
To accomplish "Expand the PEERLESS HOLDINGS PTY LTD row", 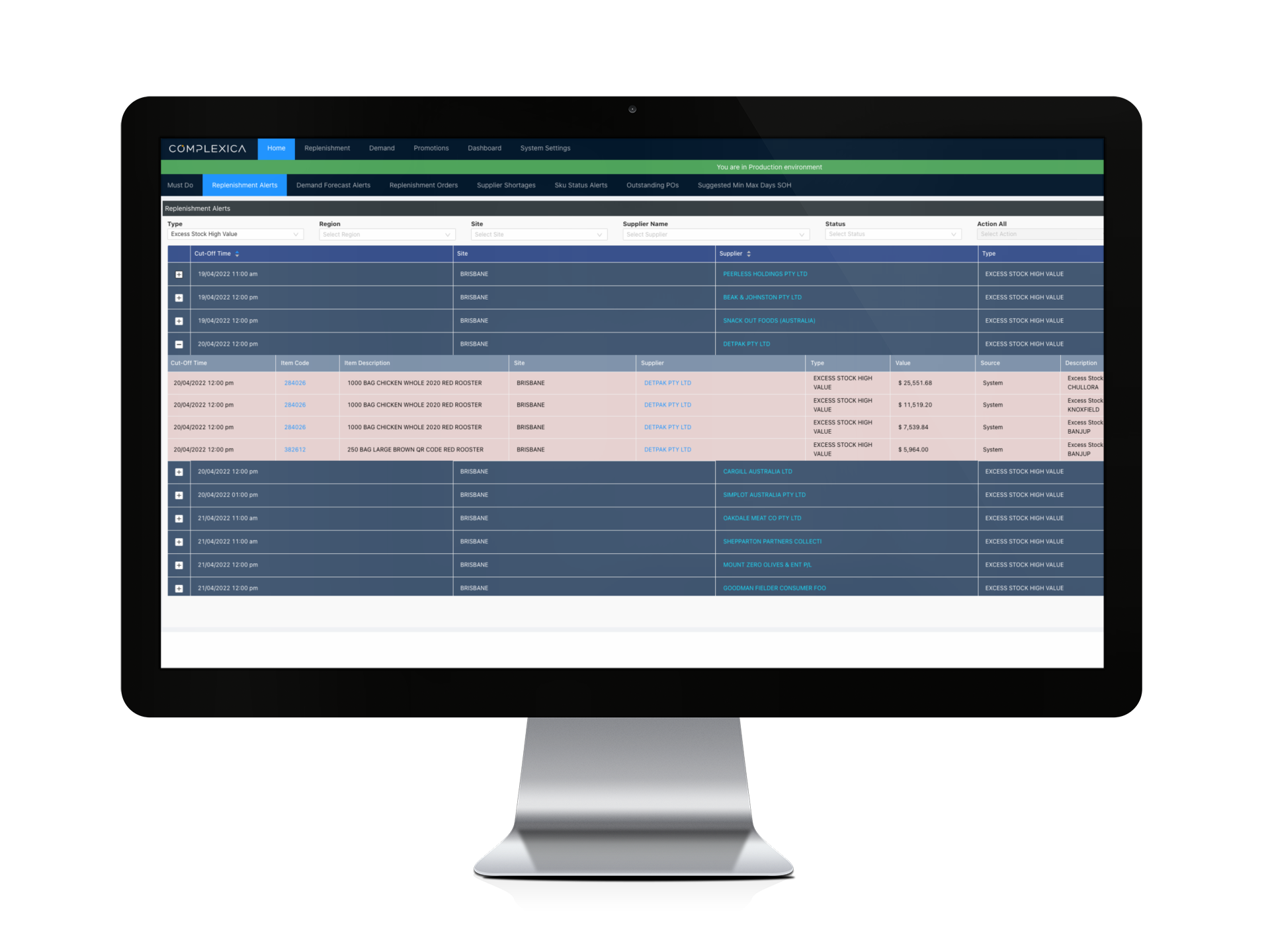I will (181, 274).
